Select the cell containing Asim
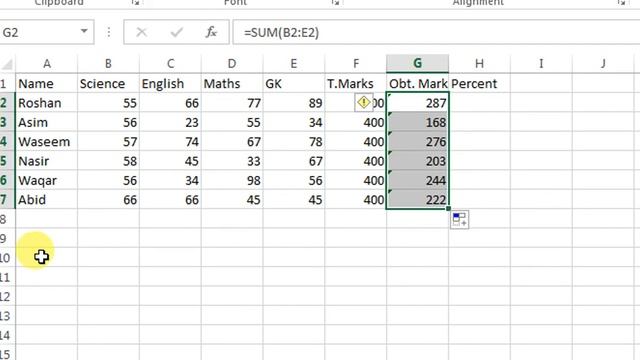Screen dimensions: 640x360 (x=47, y=122)
